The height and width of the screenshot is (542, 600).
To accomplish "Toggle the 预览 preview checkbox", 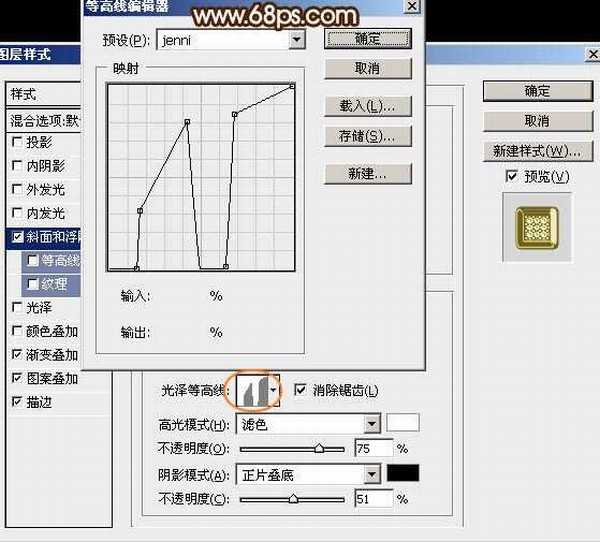I will pos(512,176).
